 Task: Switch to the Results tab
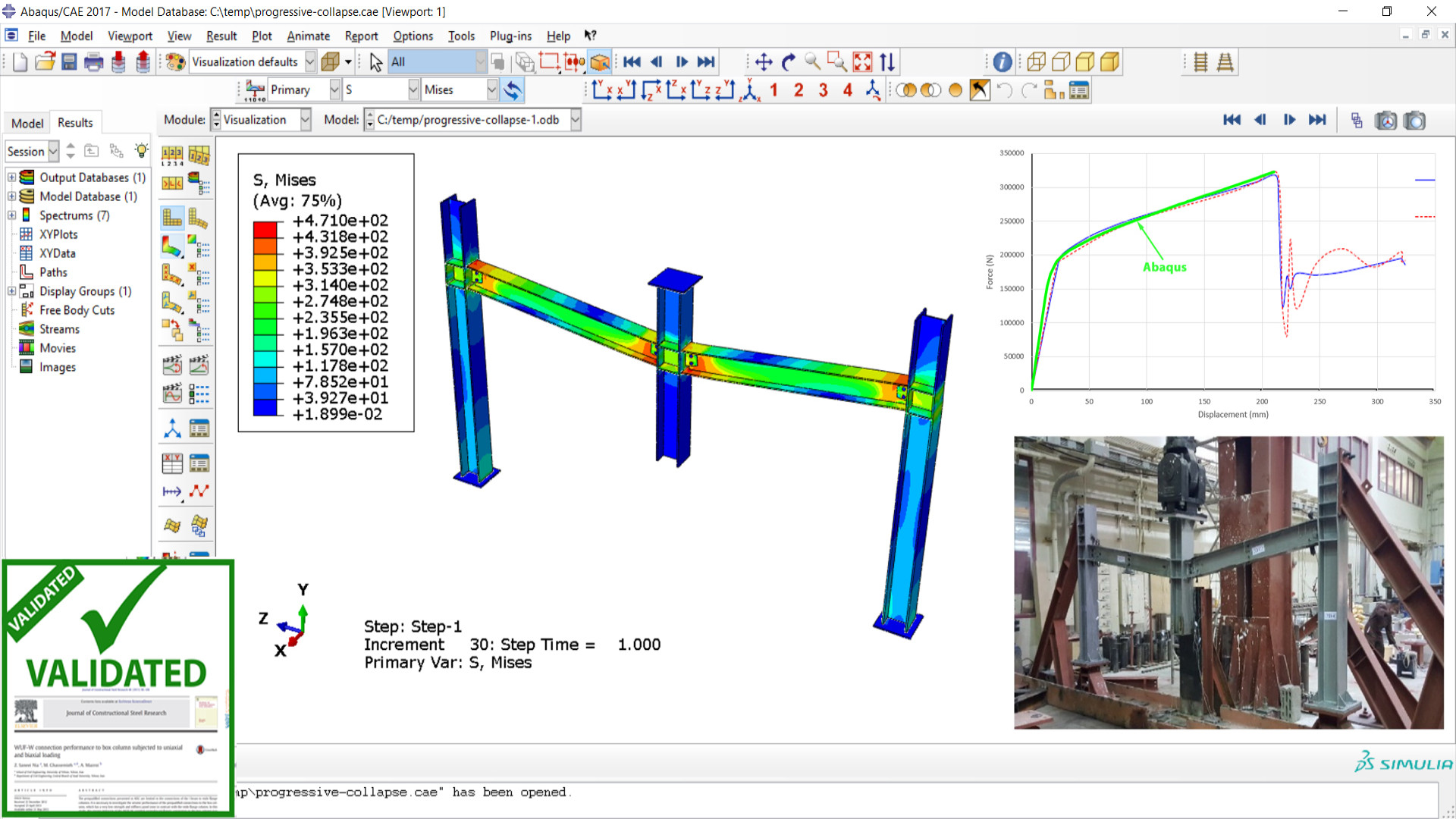[75, 122]
